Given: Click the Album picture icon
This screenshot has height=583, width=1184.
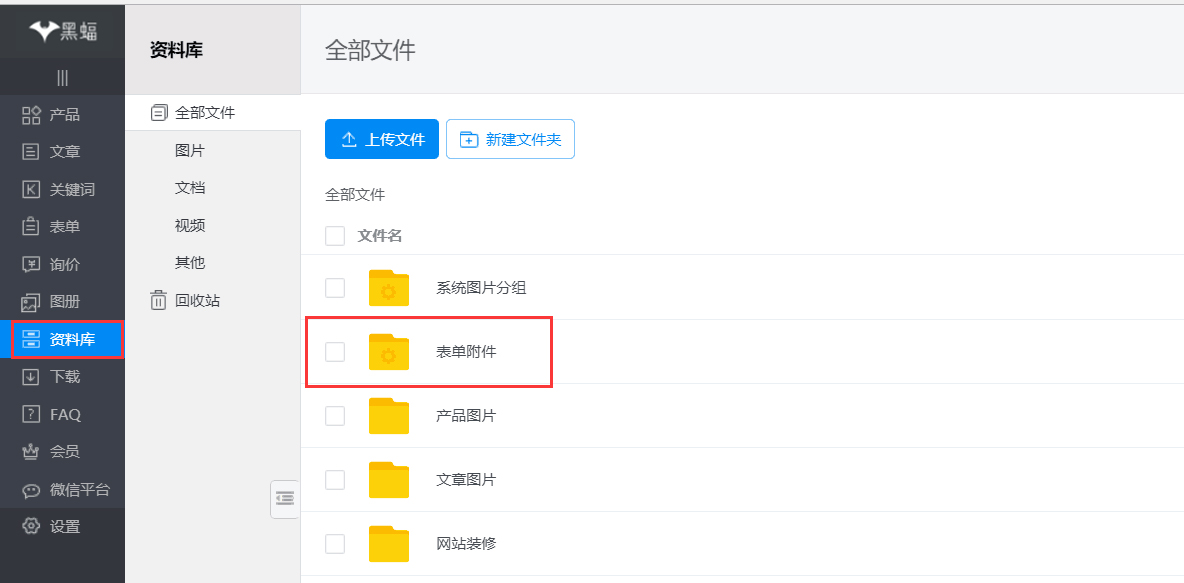Looking at the screenshot, I should pos(31,302).
